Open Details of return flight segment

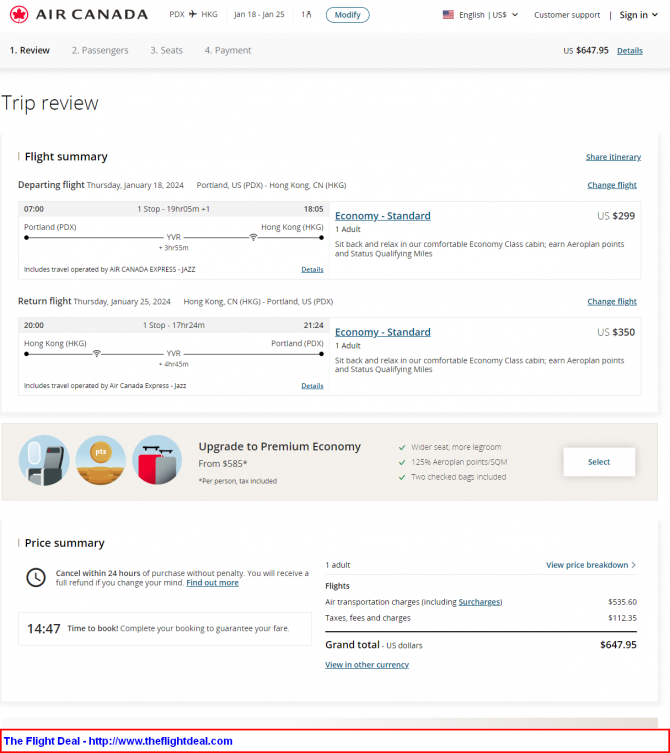(x=312, y=386)
